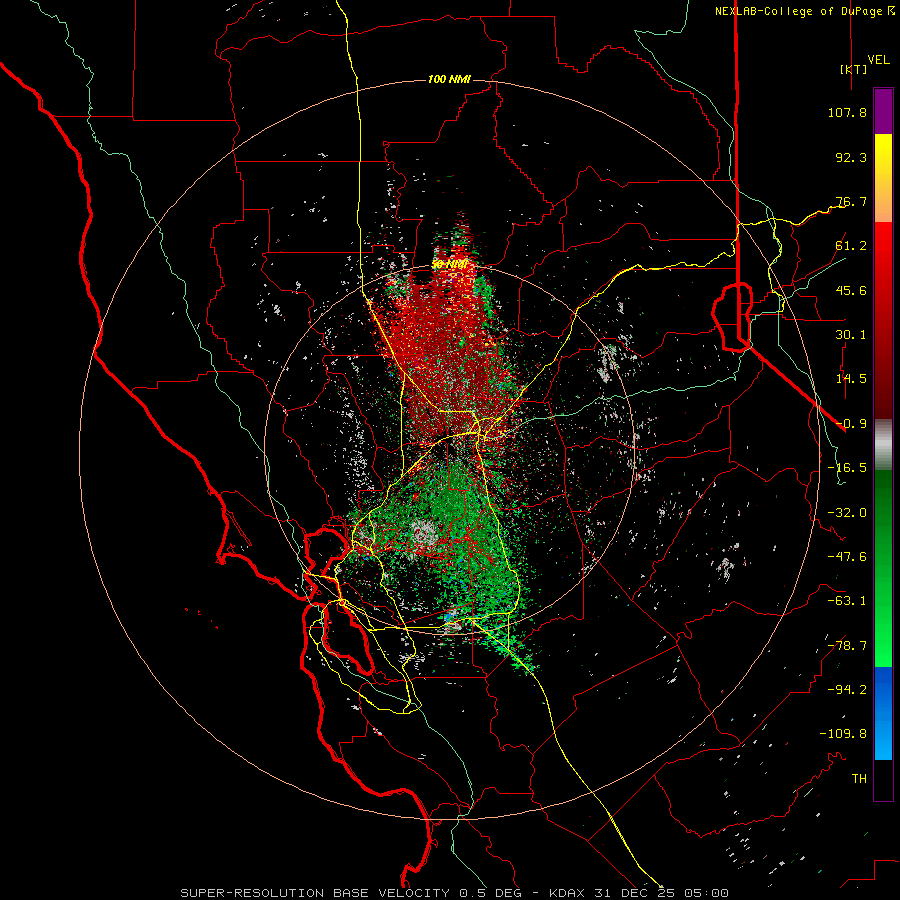Click the VEL legend heading
Viewport: 900px width, 900px height.
[x=878, y=60]
